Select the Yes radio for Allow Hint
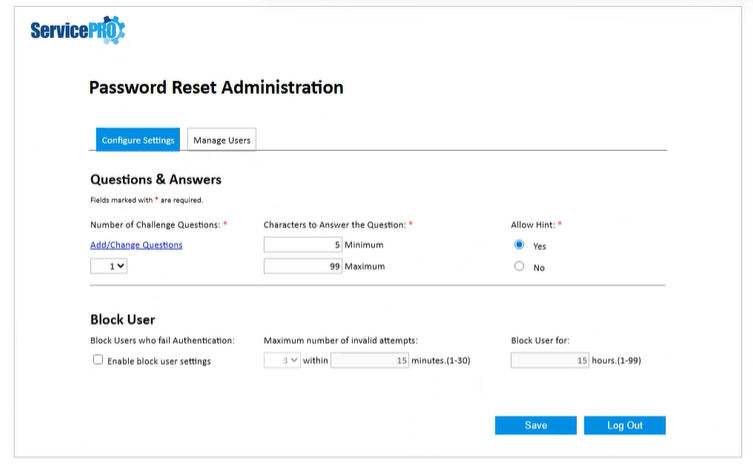Image resolution: width=753 pixels, height=467 pixels. point(519,245)
